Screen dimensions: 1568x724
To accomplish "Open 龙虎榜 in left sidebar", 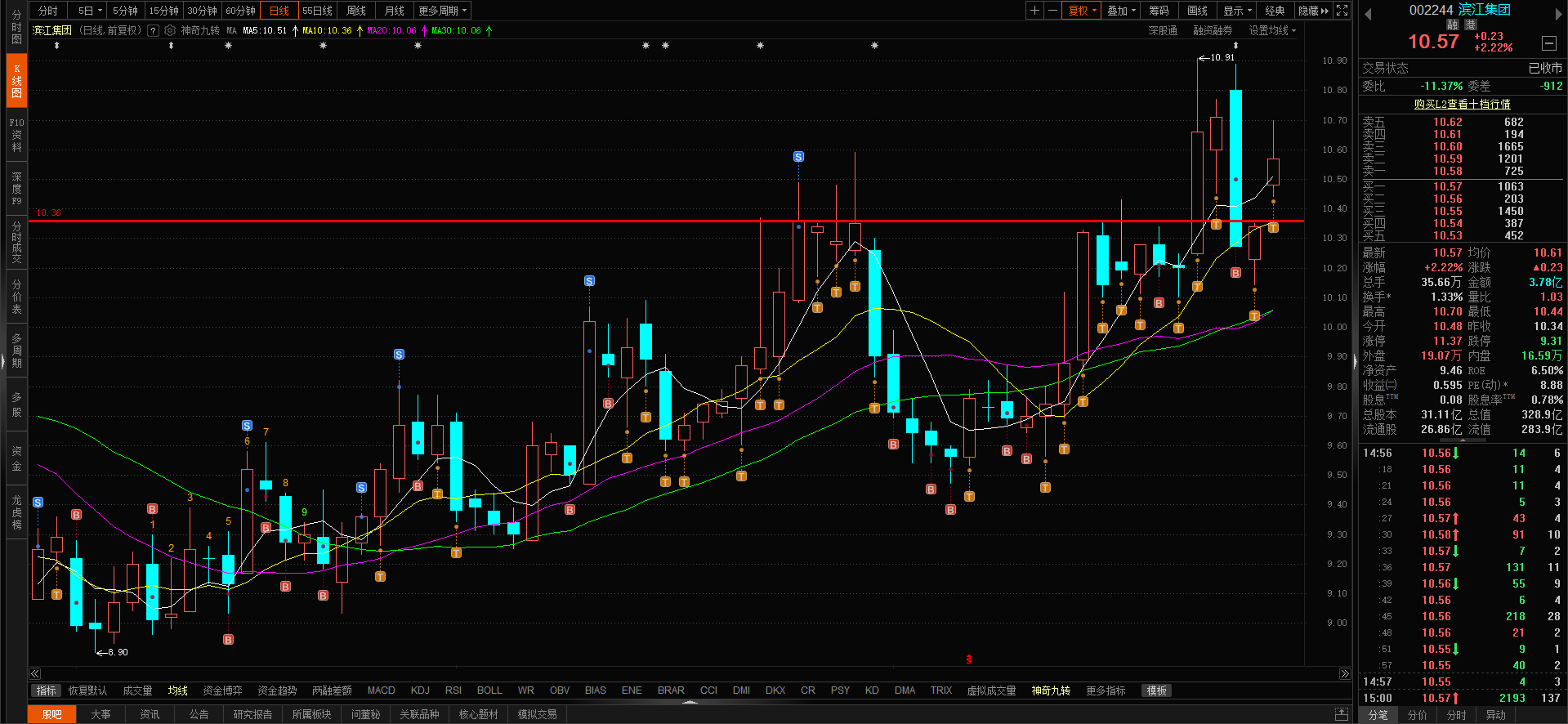I will point(16,512).
